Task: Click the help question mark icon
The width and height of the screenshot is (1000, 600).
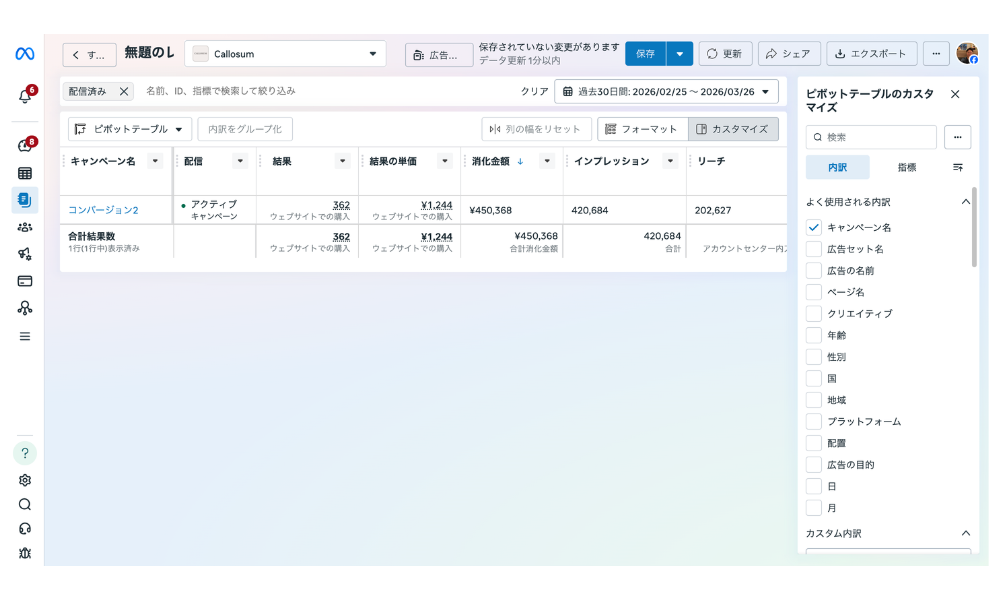Action: (23, 452)
